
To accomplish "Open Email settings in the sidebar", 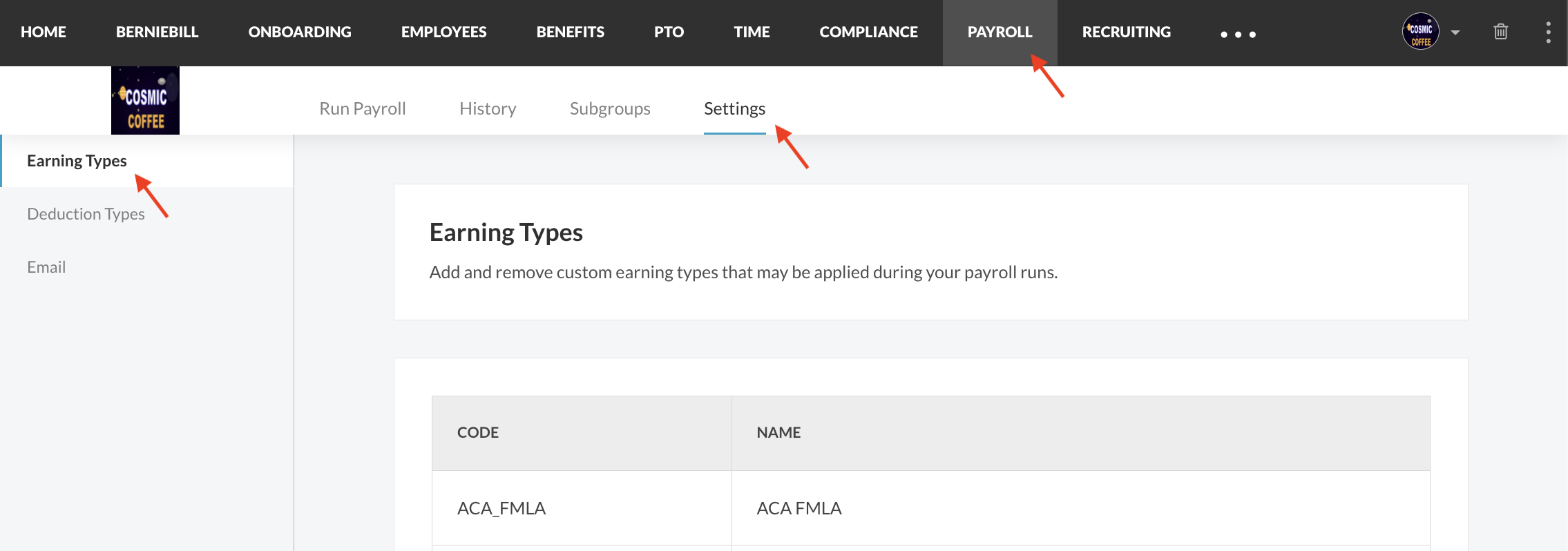I will [46, 267].
